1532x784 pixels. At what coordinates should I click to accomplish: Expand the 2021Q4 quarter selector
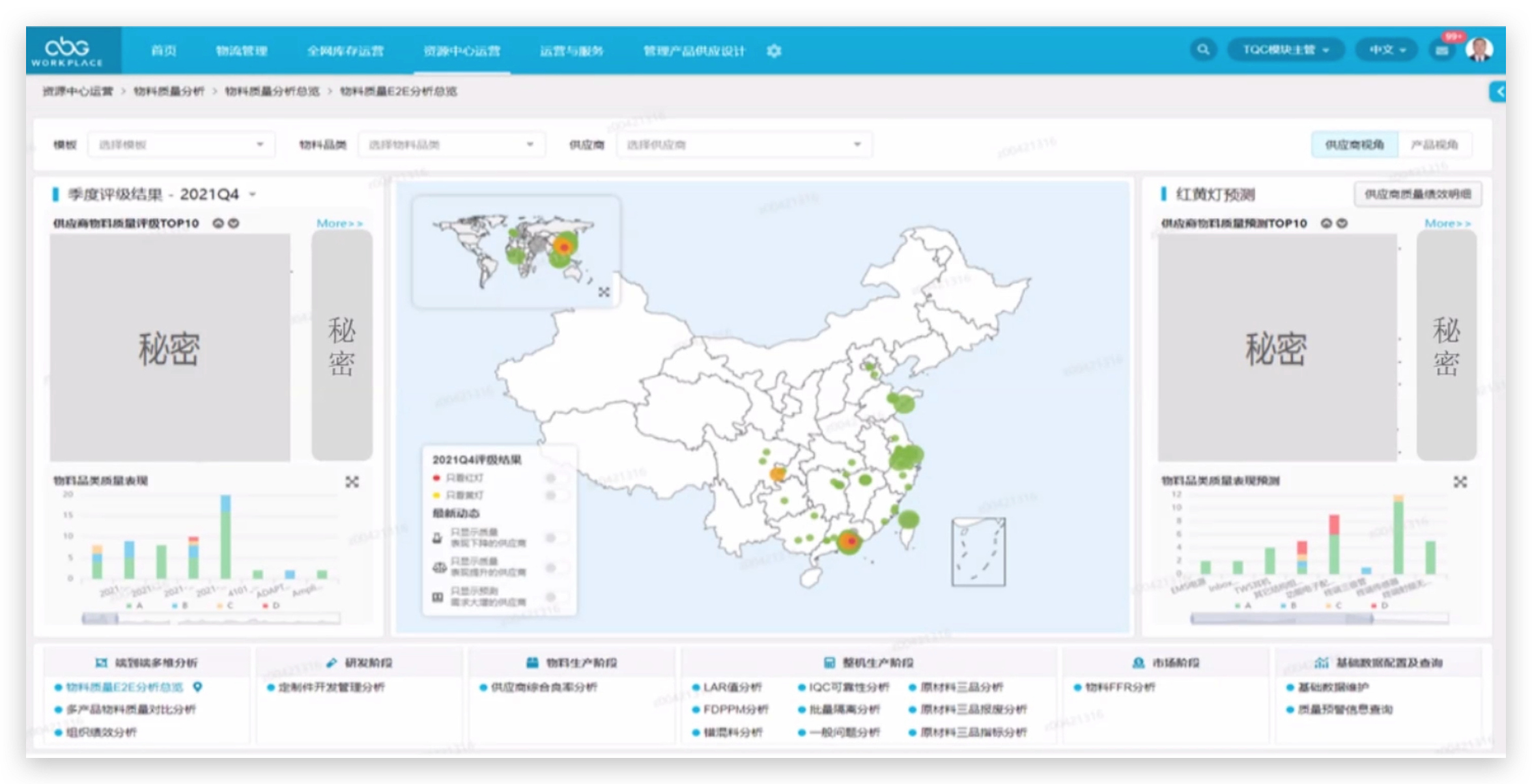(253, 195)
